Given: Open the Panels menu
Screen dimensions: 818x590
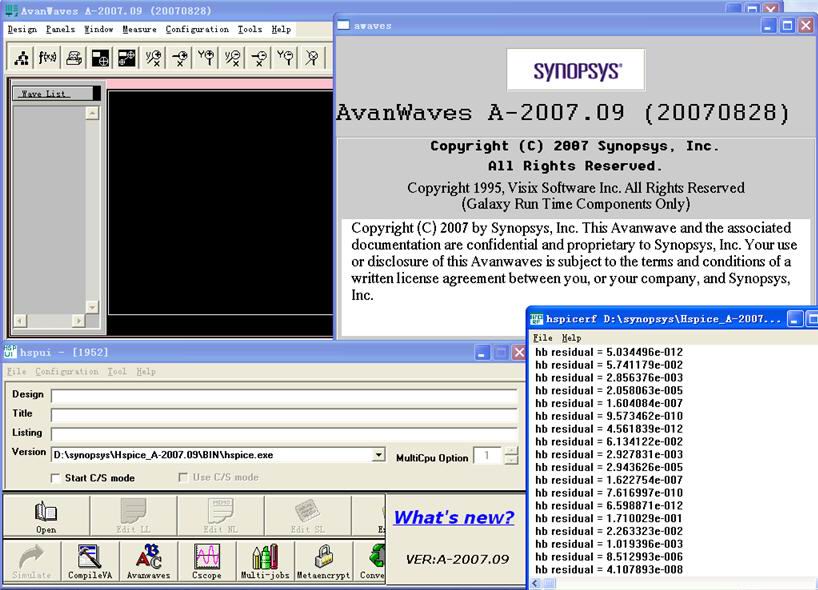Looking at the screenshot, I should (x=61, y=29).
